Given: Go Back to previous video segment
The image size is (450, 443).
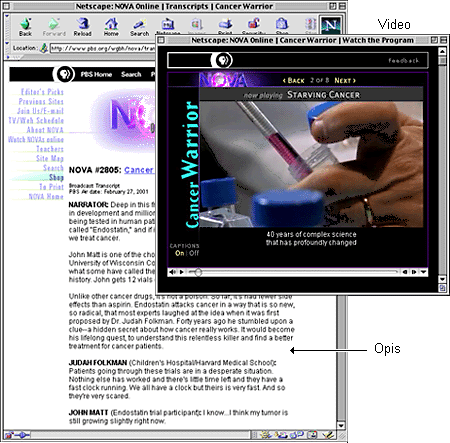Looking at the screenshot, I should pyautogui.click(x=294, y=80).
